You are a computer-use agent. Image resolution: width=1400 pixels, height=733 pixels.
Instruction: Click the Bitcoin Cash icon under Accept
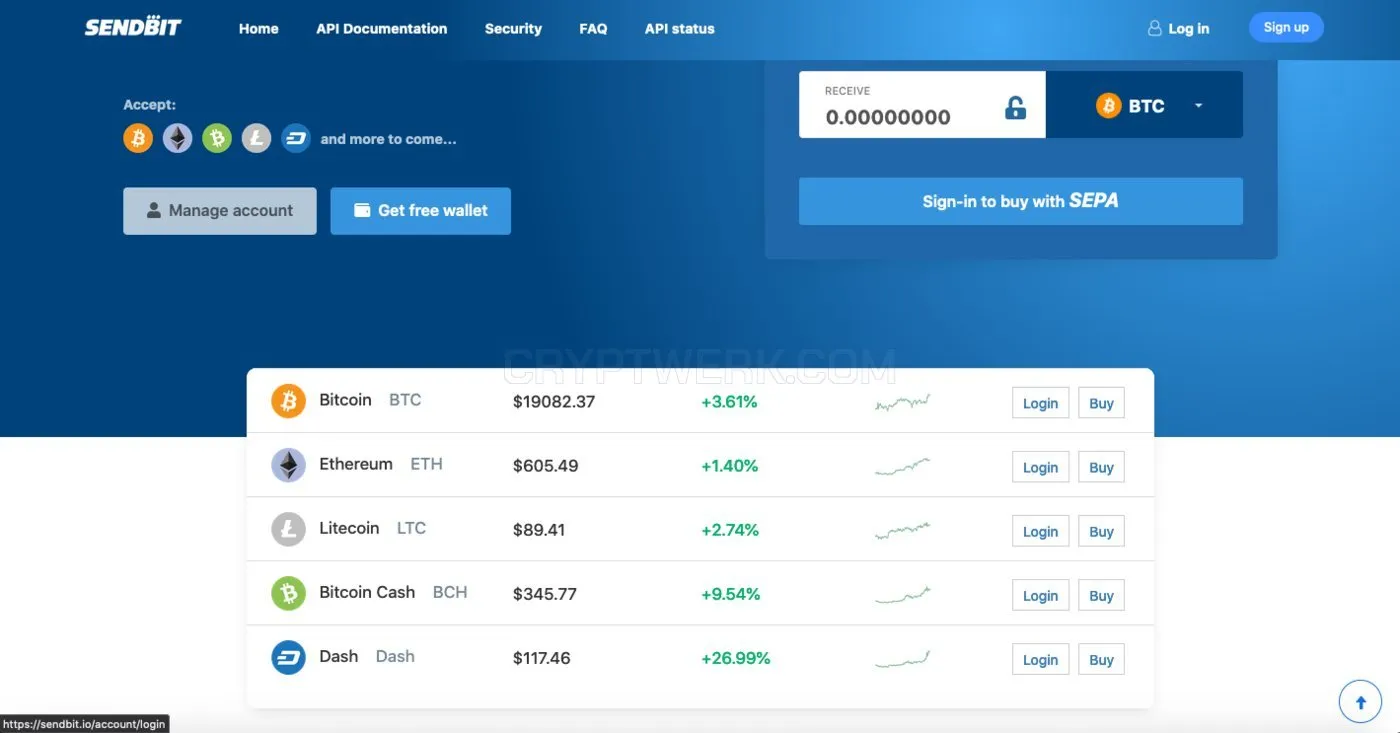[217, 138]
